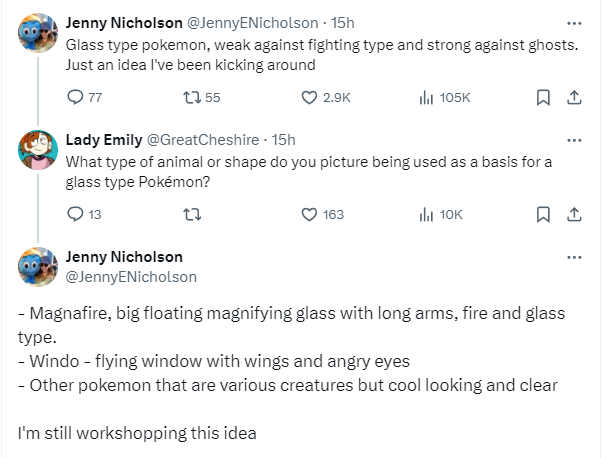Screen dimensions: 603x458
Task: Open @JennyENicholson handle in the main tweet
Action: (131, 276)
